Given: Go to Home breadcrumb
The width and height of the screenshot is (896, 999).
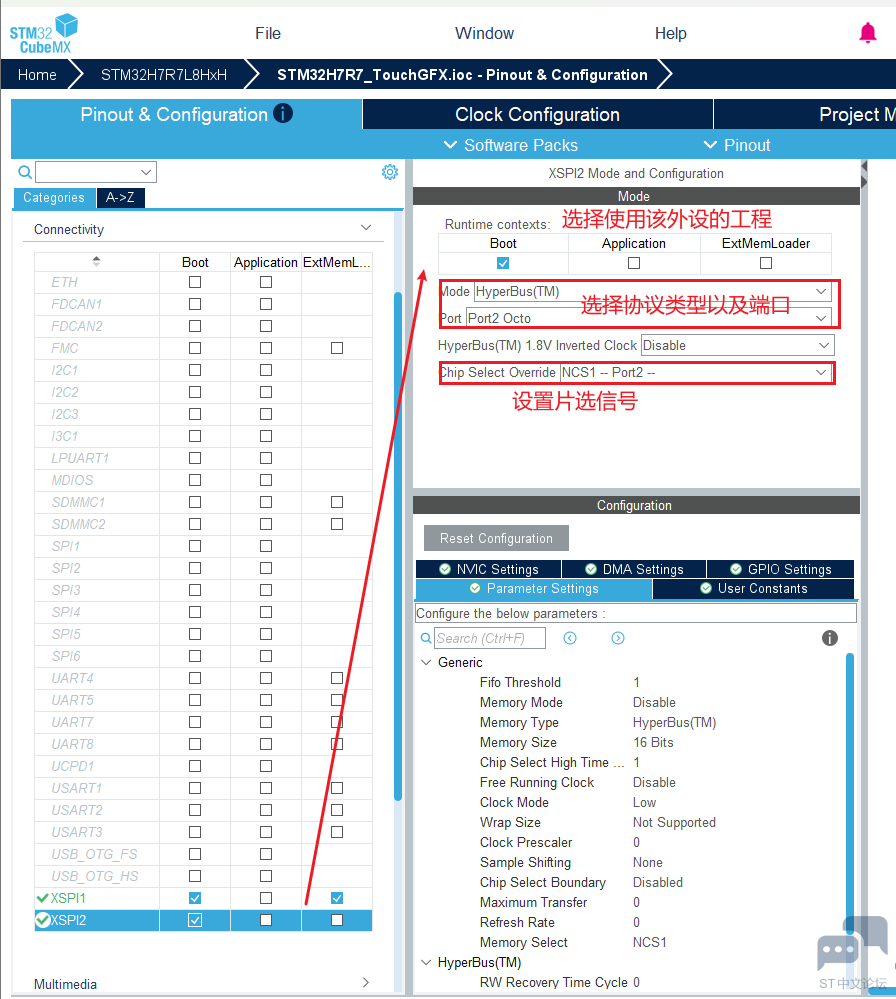Looking at the screenshot, I should [37, 75].
